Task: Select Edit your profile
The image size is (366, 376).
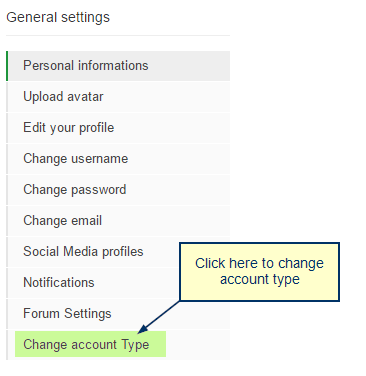Action: (x=118, y=128)
